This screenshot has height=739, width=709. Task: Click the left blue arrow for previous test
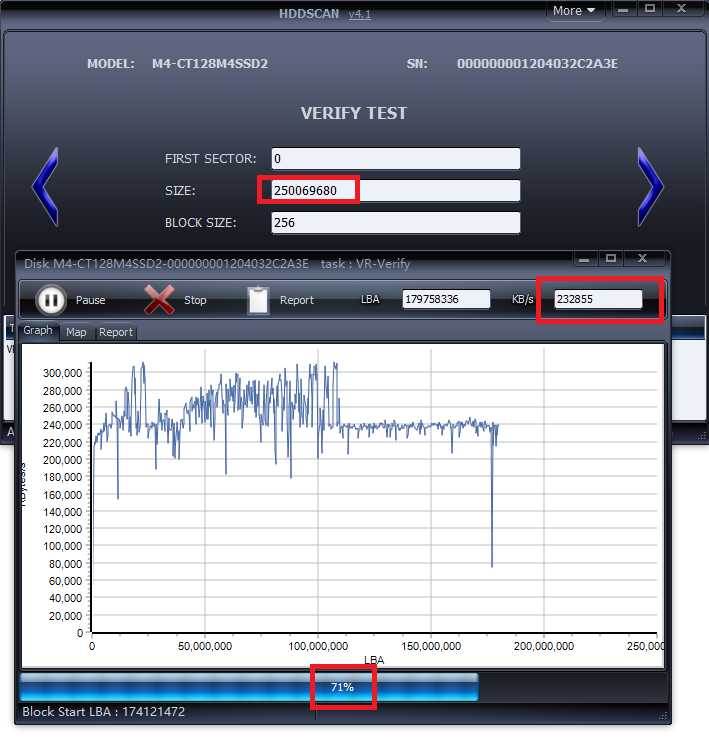45,186
